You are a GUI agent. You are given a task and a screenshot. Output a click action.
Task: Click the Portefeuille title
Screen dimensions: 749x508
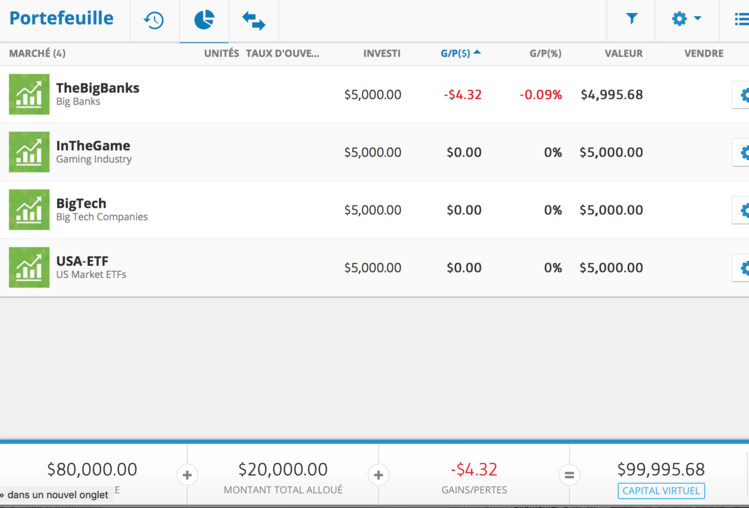click(x=61, y=18)
